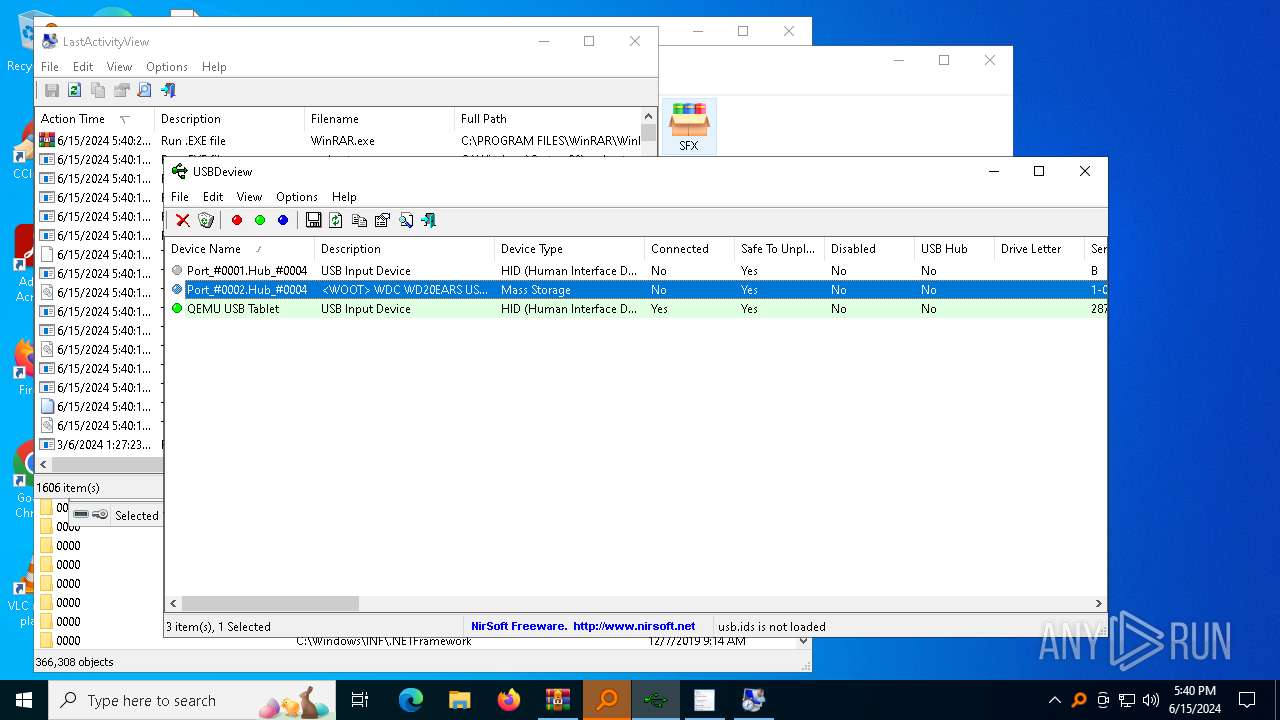Open the SFX icon in WinRAR window
Image resolution: width=1280 pixels, height=720 pixels.
[689, 126]
